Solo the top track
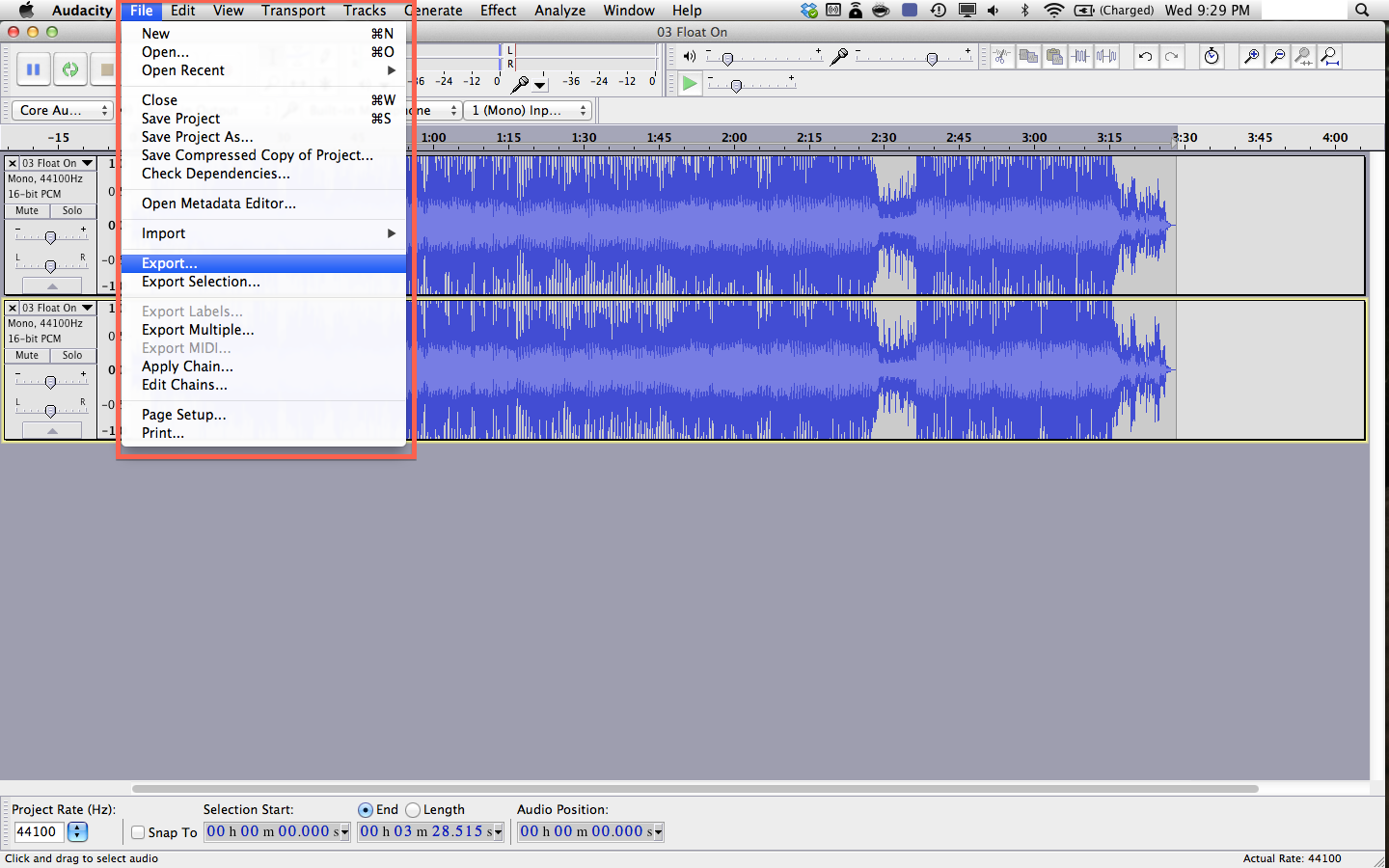This screenshot has width=1389, height=868. tap(72, 210)
